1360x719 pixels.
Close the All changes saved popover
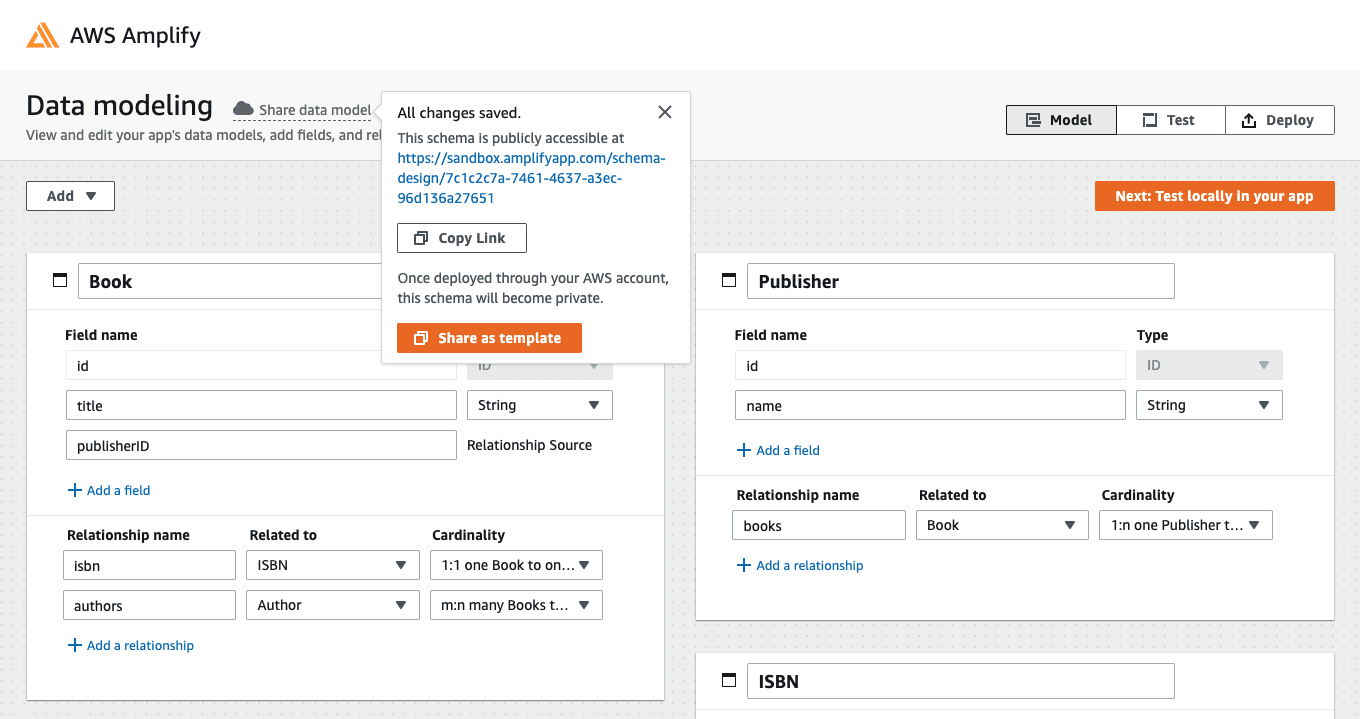tap(665, 112)
